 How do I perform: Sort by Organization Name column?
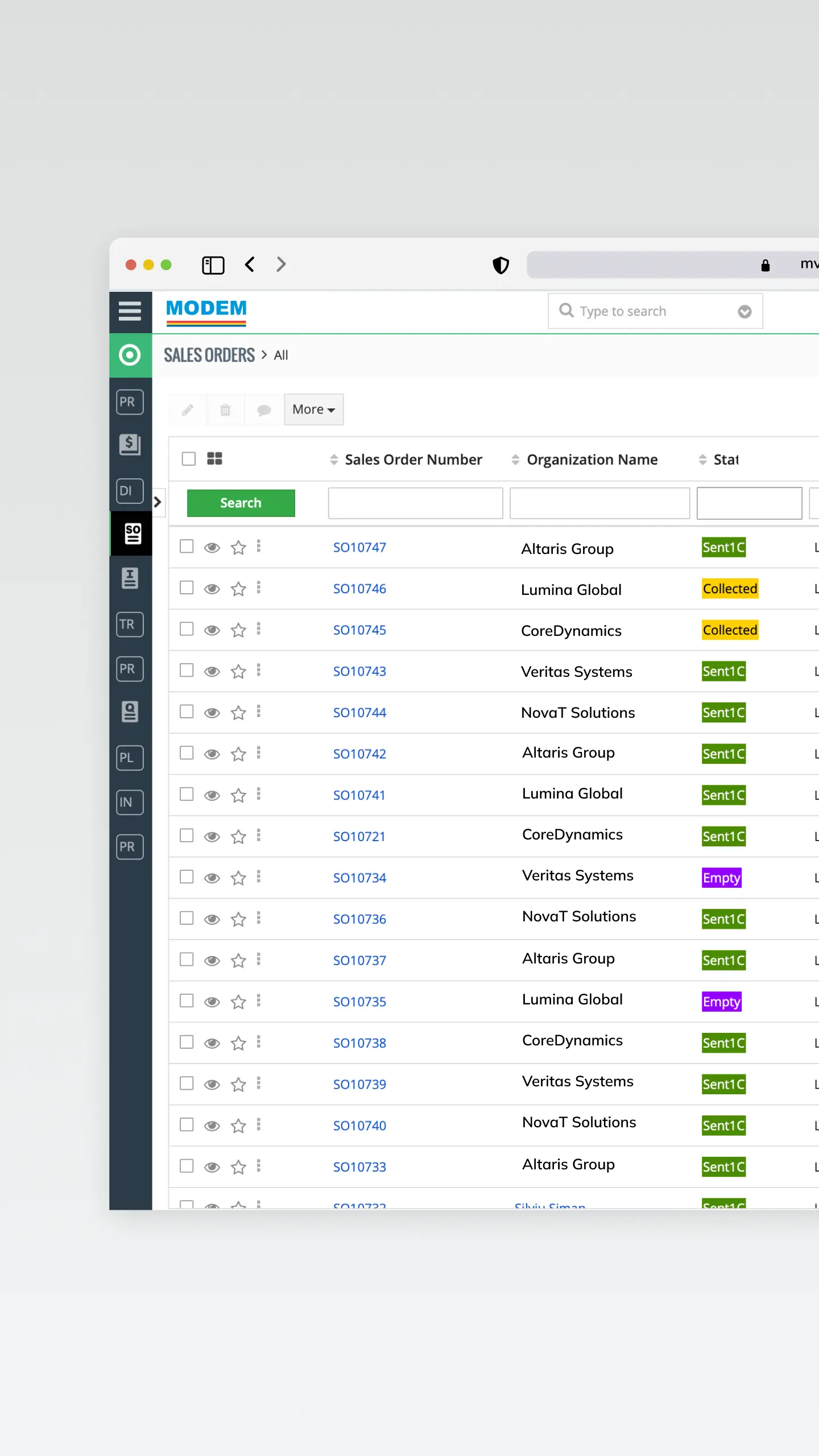591,460
